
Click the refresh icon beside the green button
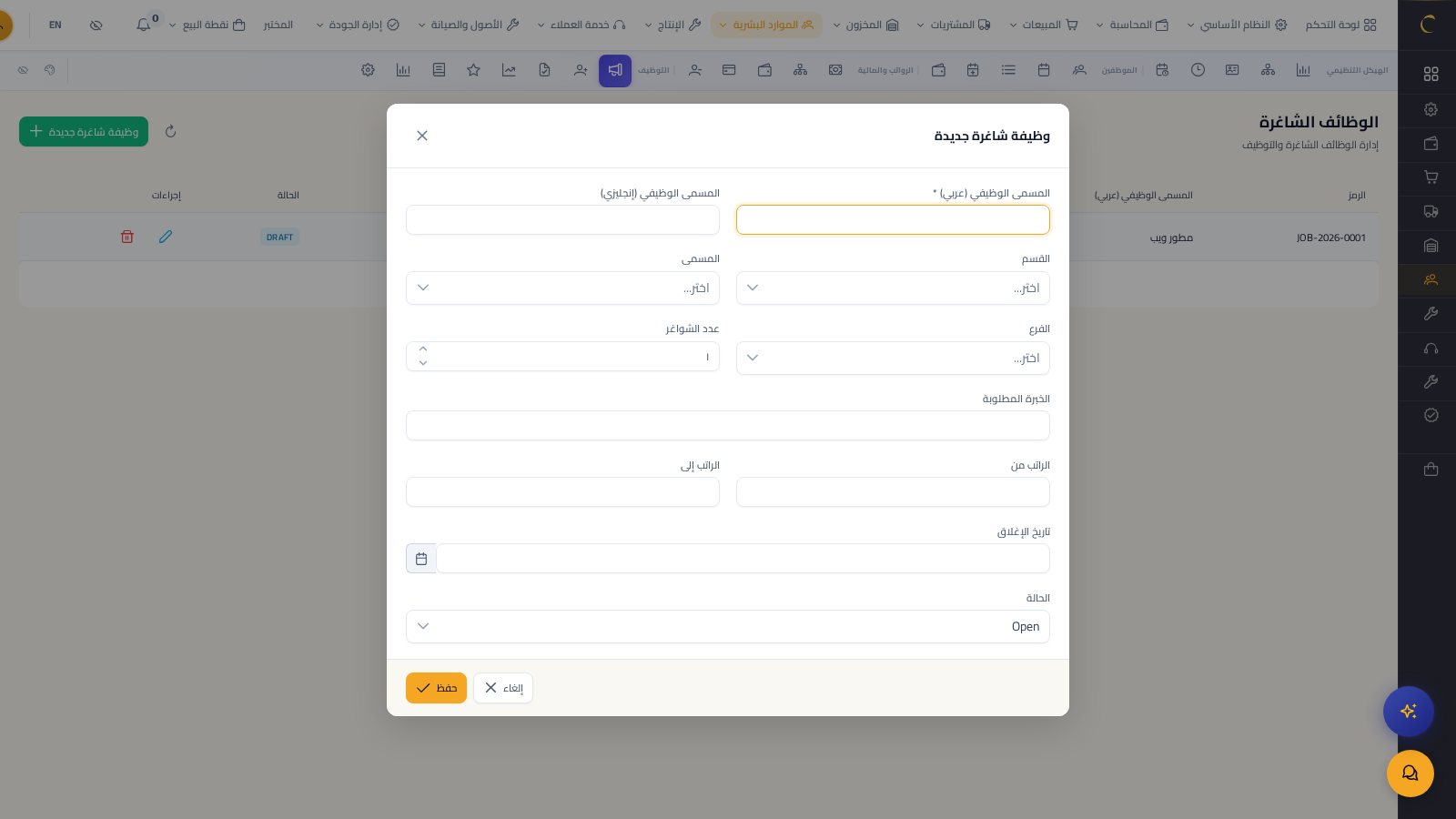(170, 132)
